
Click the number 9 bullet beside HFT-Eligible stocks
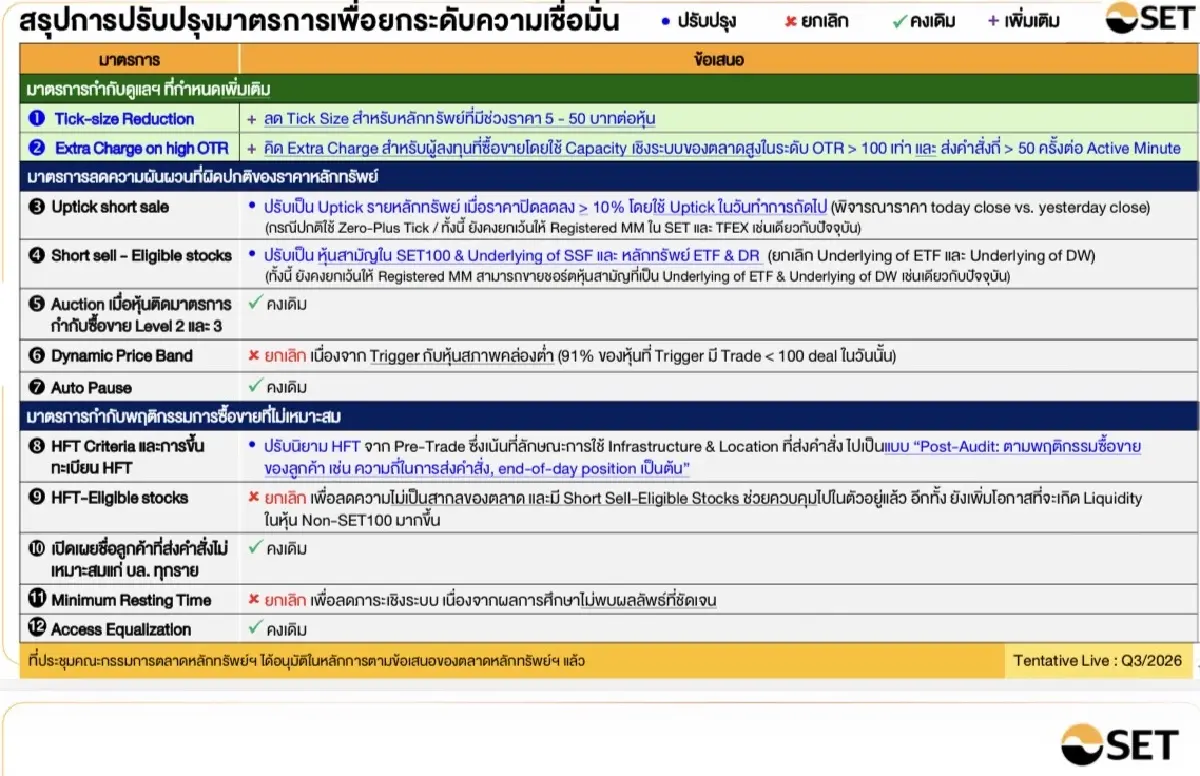37,497
